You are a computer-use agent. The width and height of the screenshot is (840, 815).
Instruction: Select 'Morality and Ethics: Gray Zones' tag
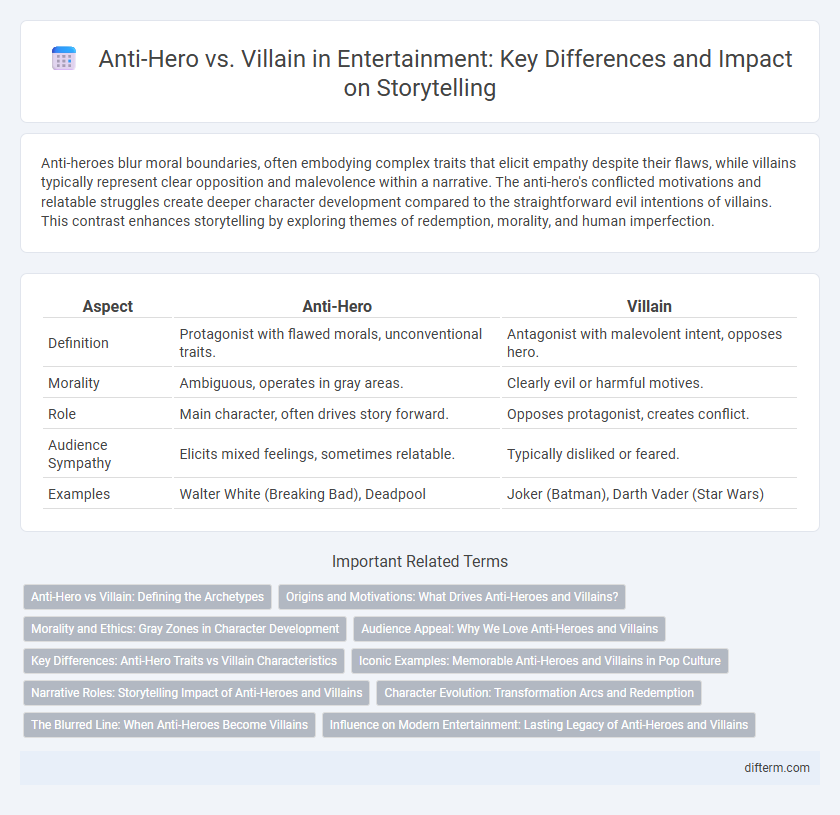pos(185,629)
